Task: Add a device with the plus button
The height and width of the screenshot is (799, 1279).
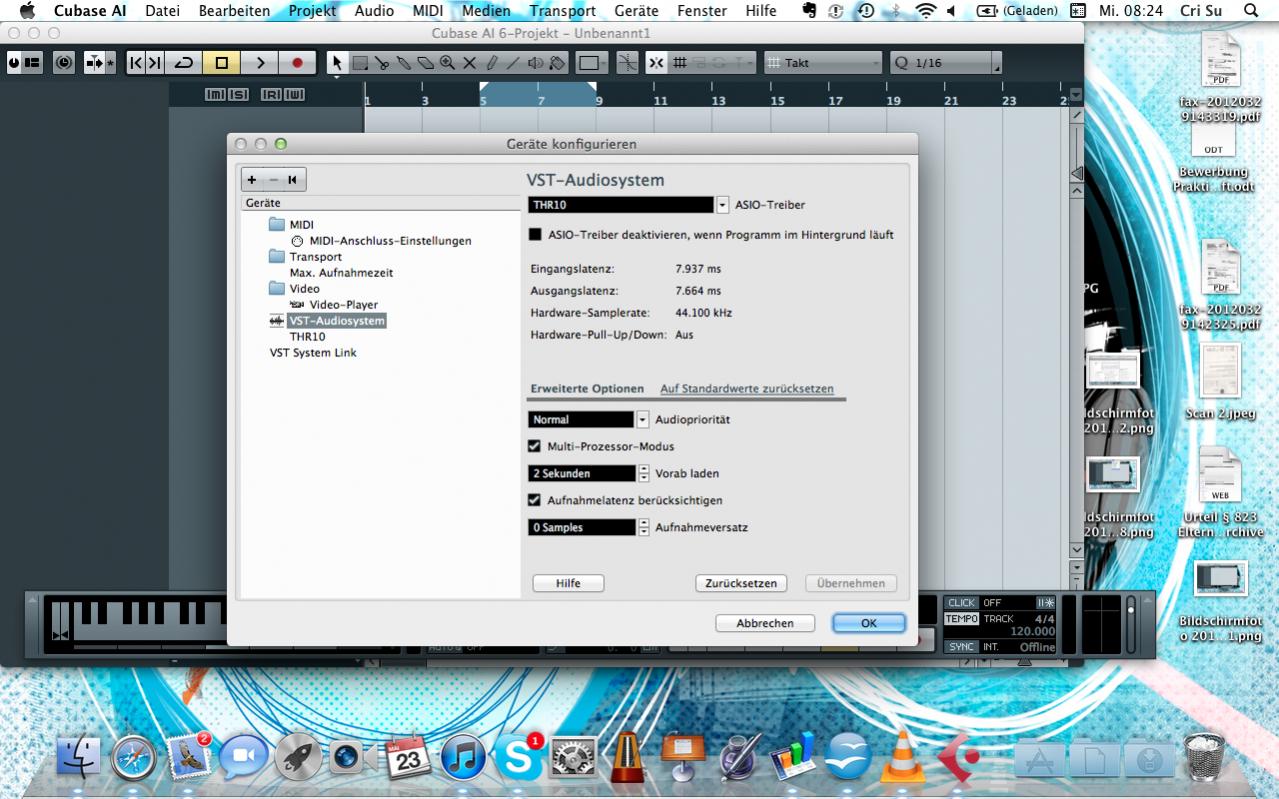Action: (x=252, y=180)
